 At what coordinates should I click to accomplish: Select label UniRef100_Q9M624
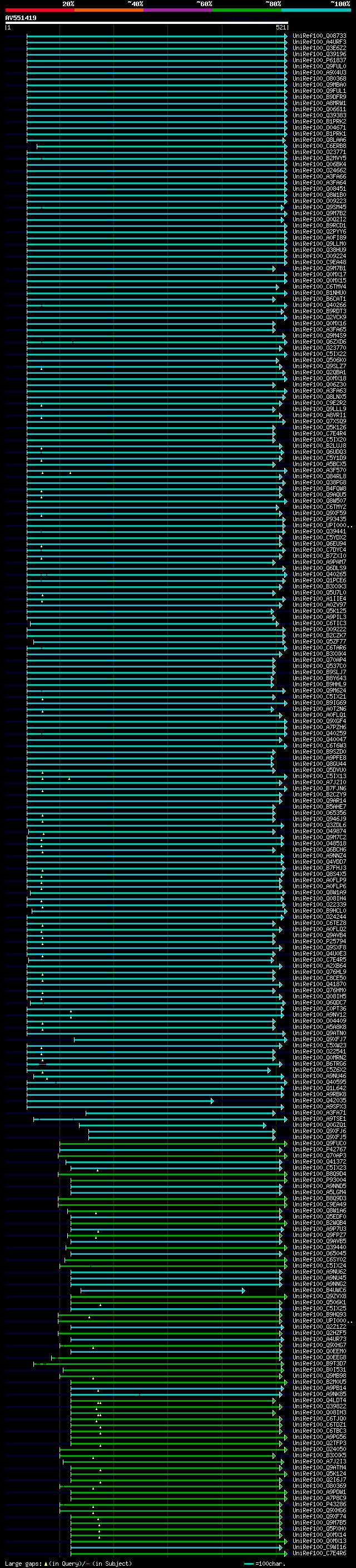(x=319, y=691)
